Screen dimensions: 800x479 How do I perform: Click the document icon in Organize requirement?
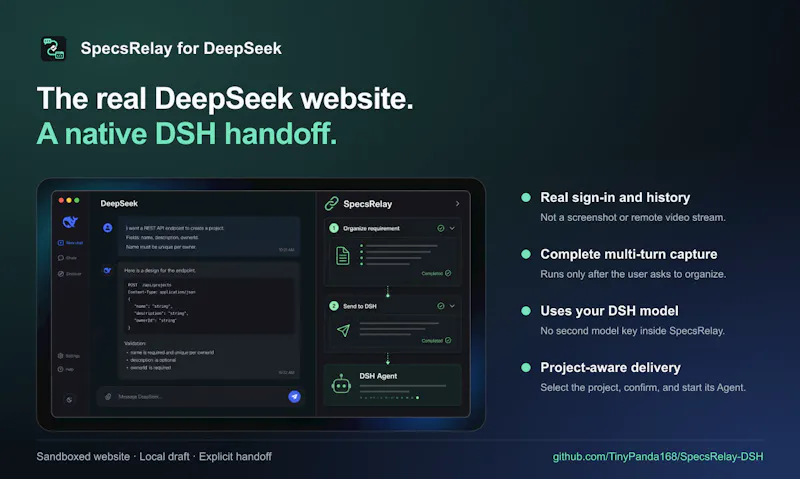pyautogui.click(x=343, y=255)
